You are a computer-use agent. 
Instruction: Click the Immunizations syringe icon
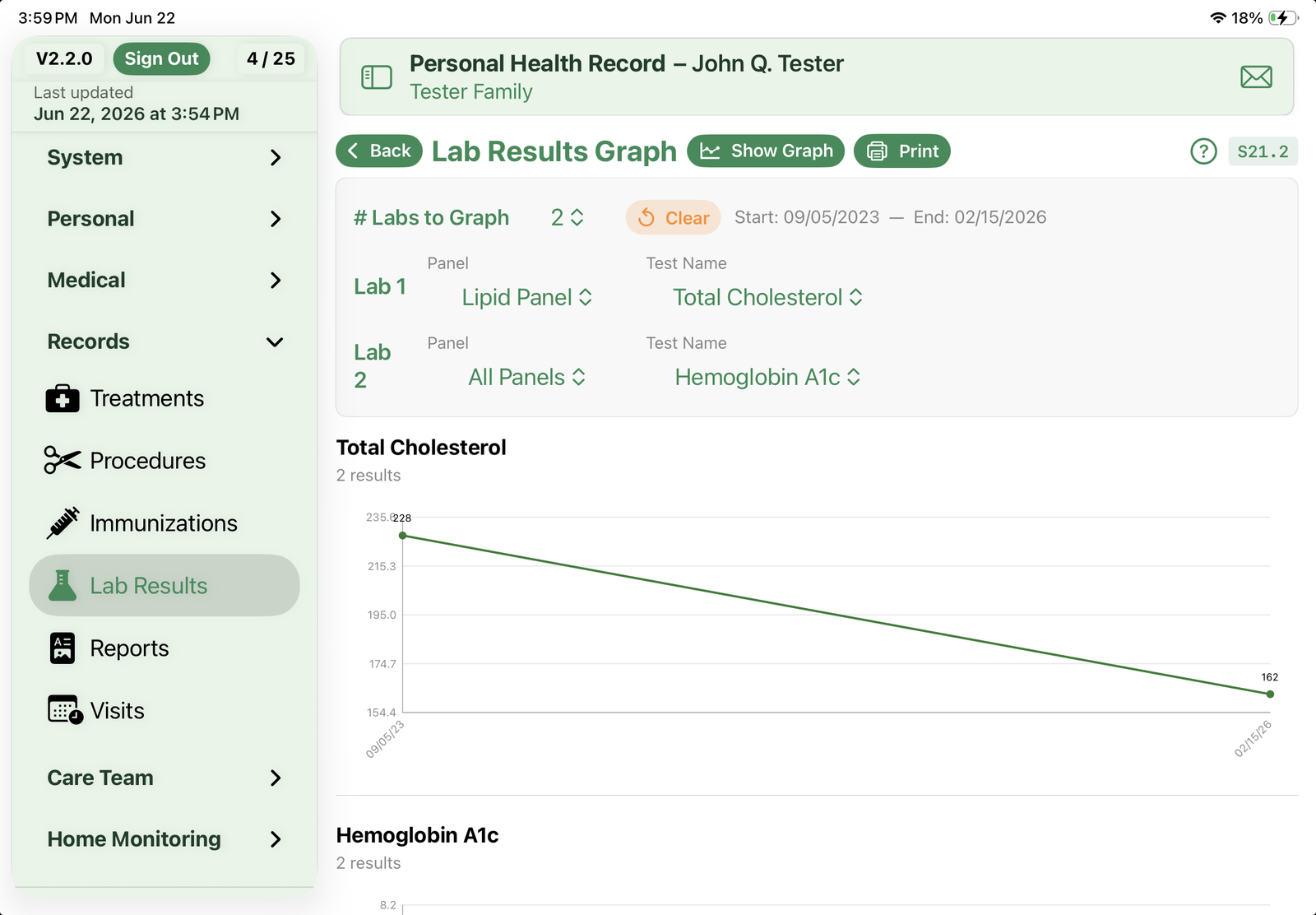(63, 523)
